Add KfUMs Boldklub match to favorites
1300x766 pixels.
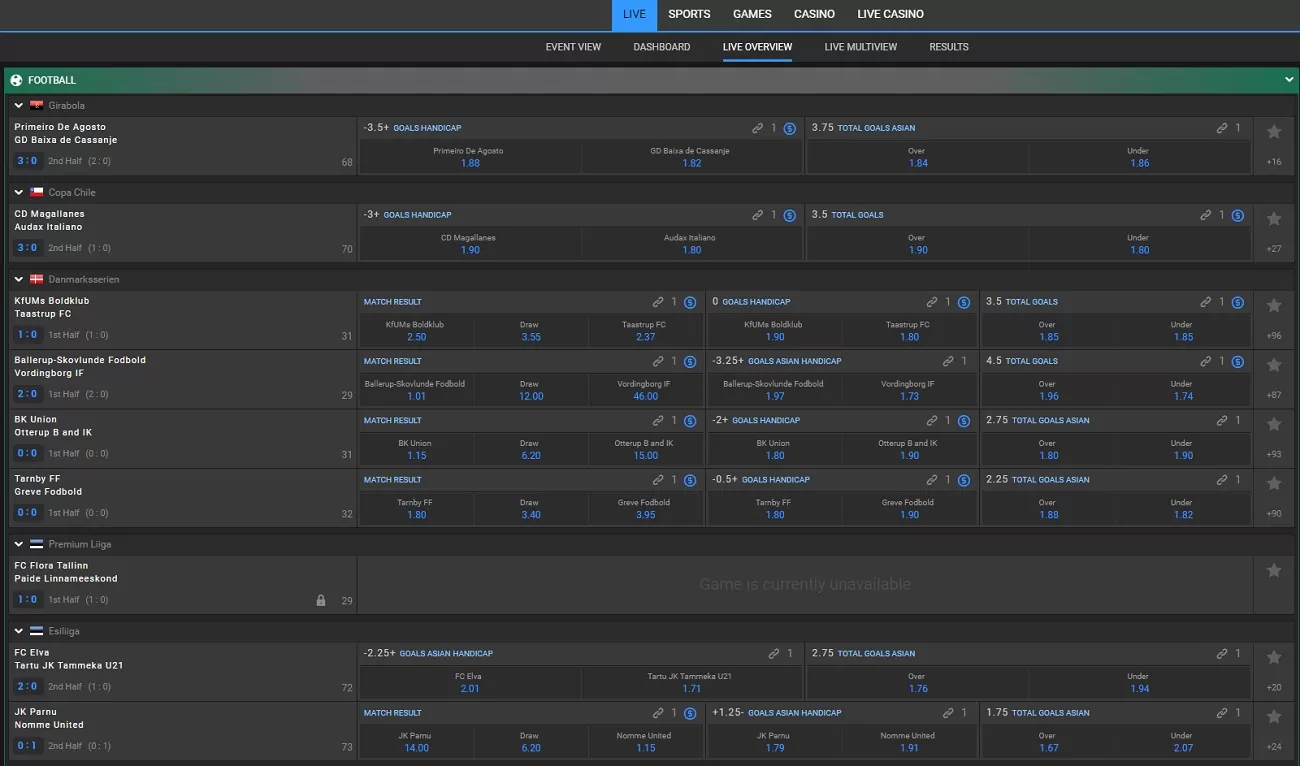[1273, 305]
